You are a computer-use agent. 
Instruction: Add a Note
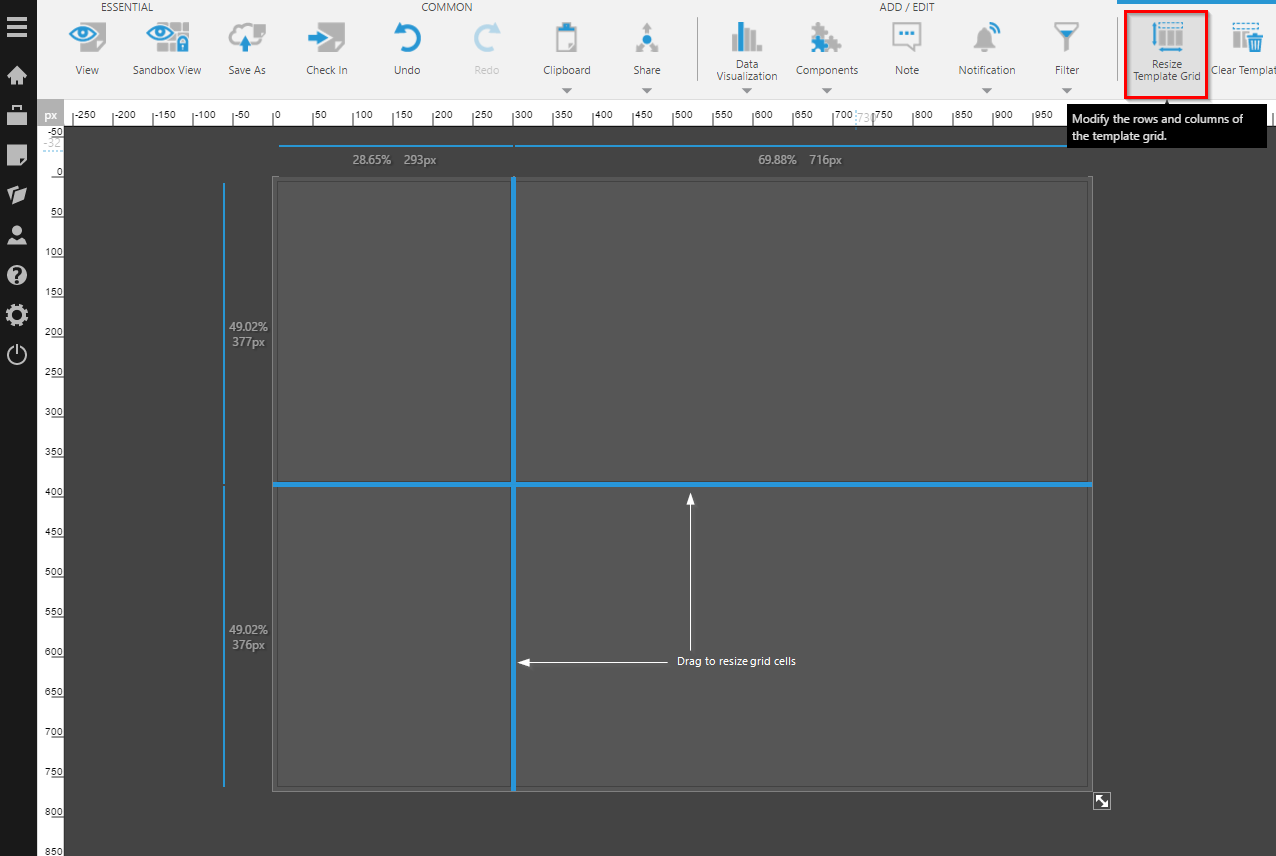[907, 49]
